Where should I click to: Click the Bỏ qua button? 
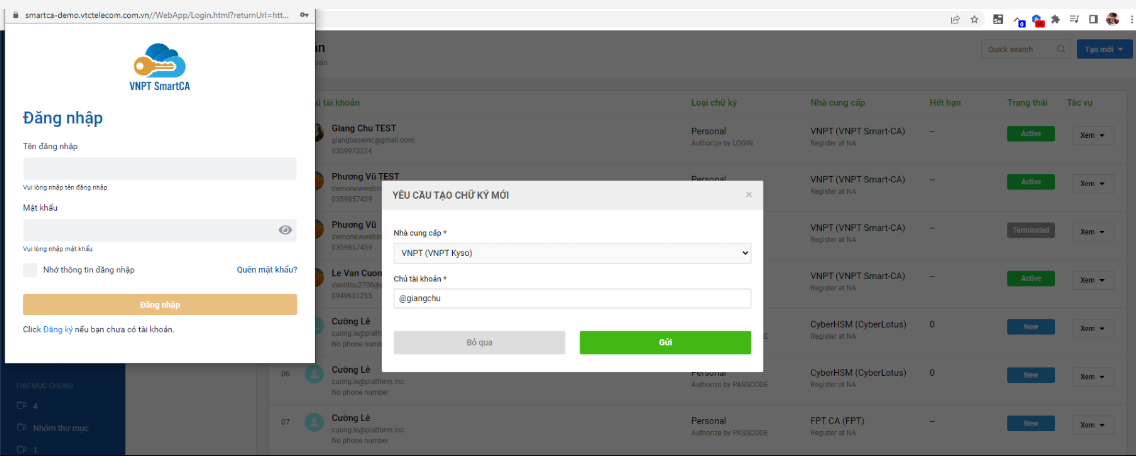(x=479, y=342)
